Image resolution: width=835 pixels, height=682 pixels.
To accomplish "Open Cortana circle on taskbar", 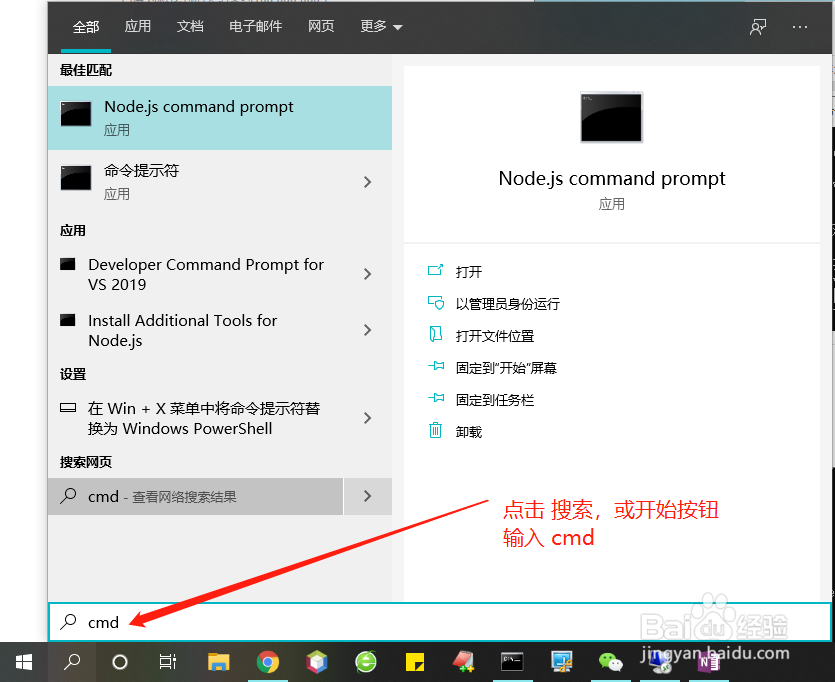I will [x=120, y=662].
